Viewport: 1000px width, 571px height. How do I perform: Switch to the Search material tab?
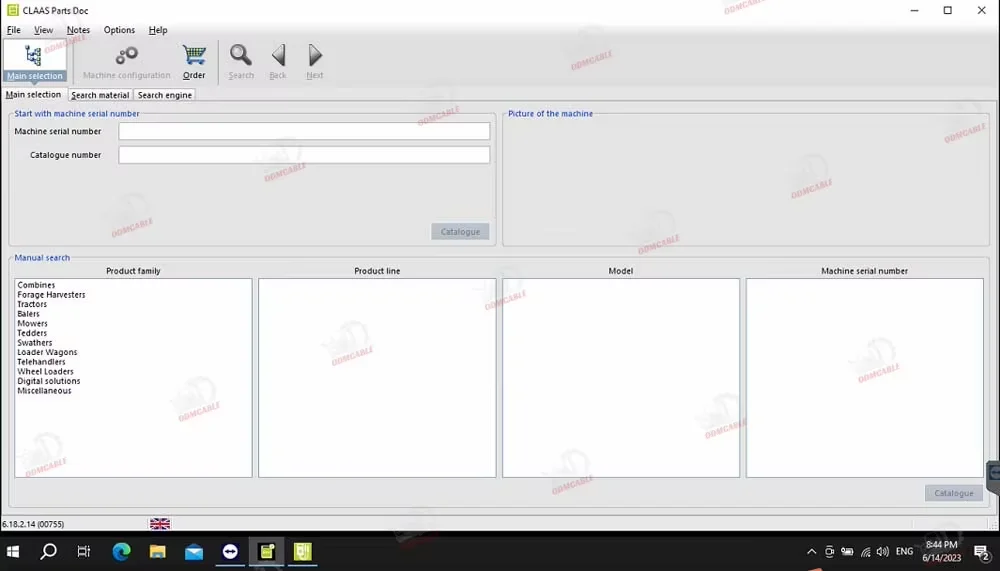100,95
